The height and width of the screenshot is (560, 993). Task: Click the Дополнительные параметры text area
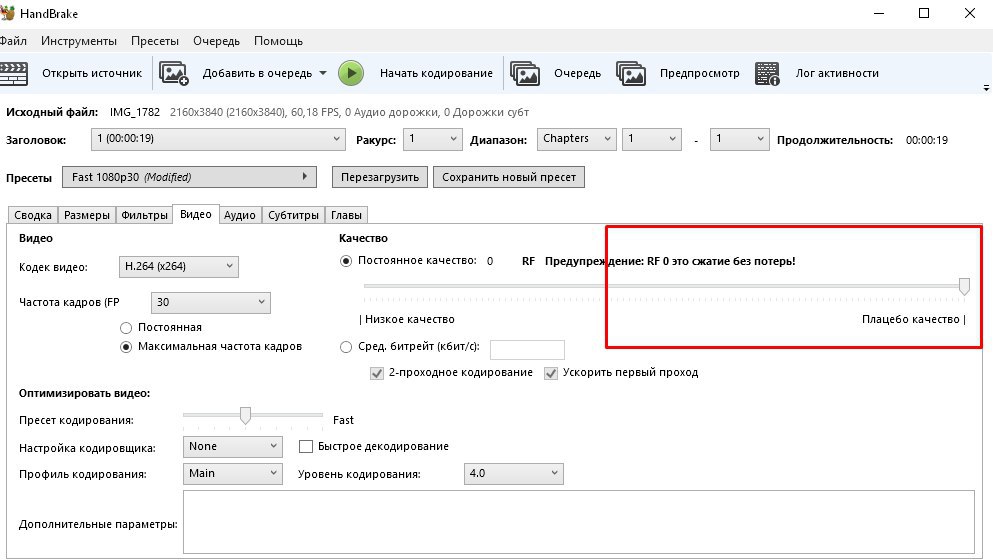[x=579, y=522]
